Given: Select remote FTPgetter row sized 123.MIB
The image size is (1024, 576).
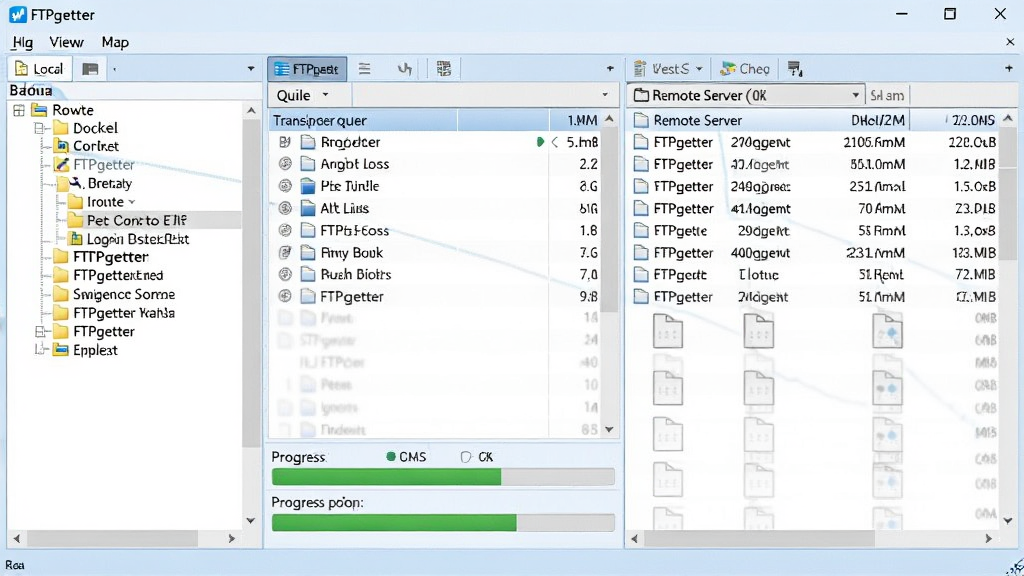Looking at the screenshot, I should [x=814, y=253].
